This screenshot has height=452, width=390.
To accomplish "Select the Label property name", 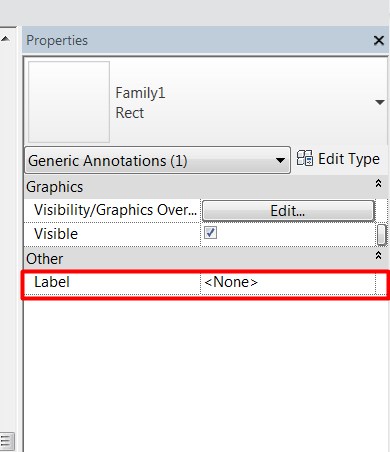I will point(52,282).
